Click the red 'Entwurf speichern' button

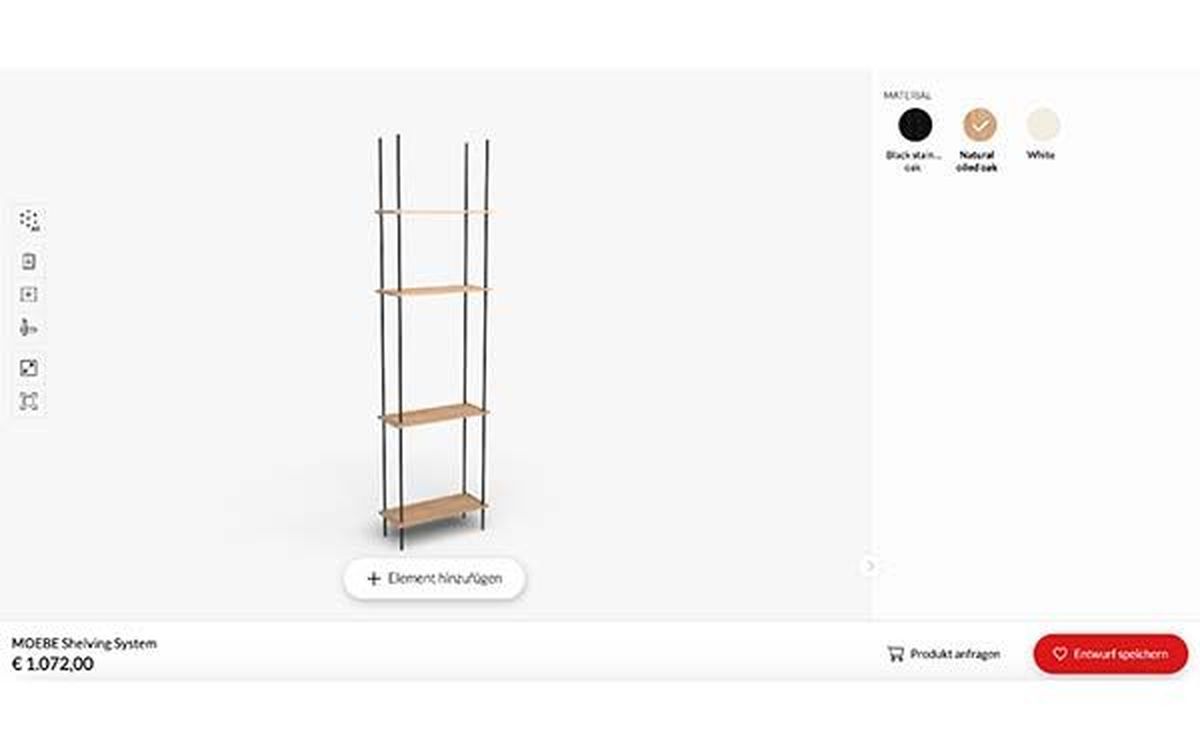coord(1111,654)
